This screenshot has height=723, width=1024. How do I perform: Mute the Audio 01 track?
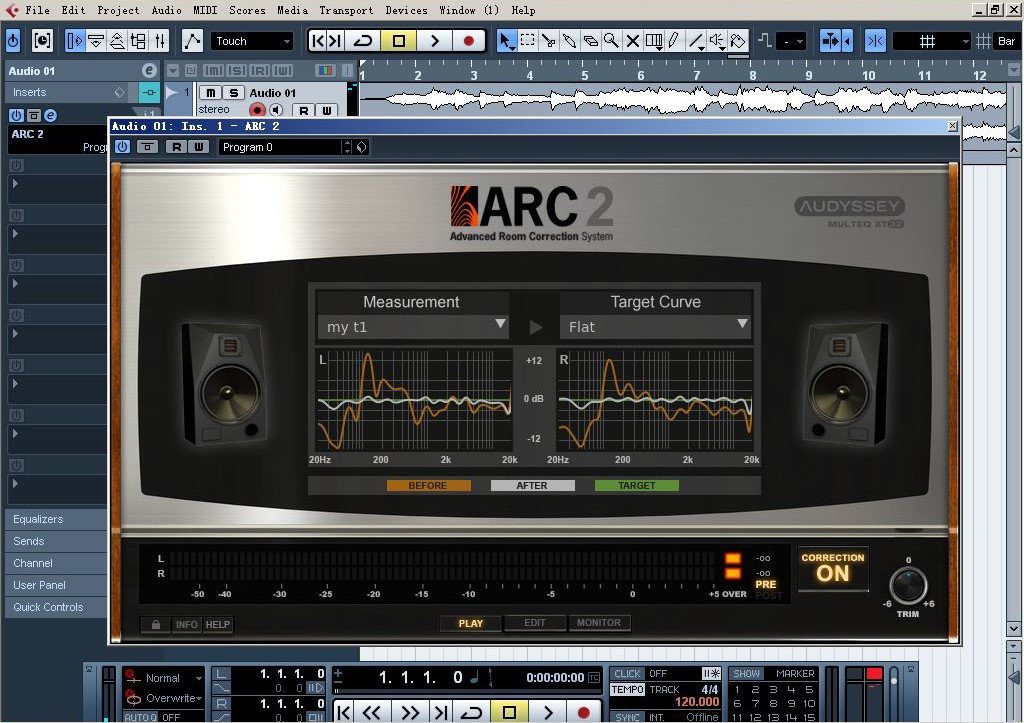(210, 93)
